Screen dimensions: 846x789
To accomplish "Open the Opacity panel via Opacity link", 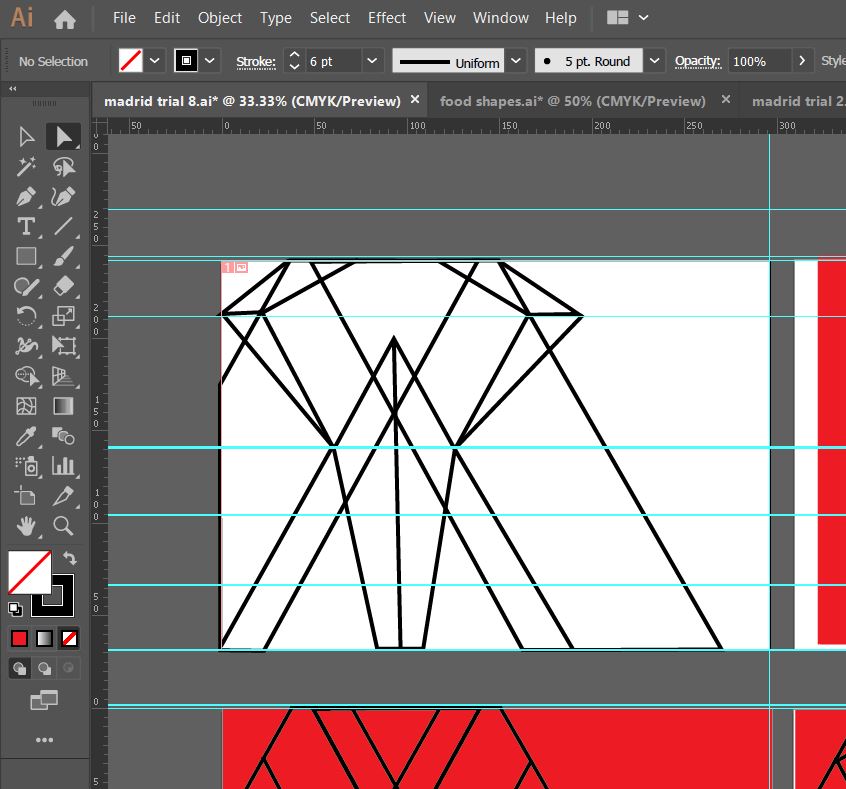I will point(698,61).
